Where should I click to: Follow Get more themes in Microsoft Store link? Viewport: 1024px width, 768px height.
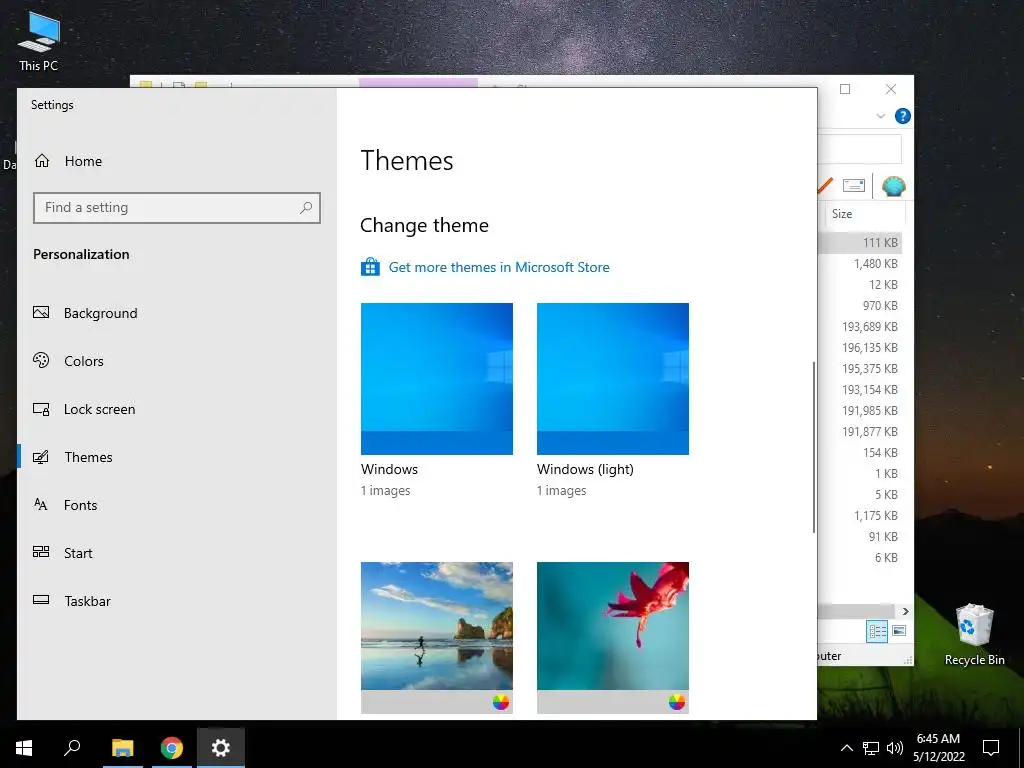[x=499, y=267]
